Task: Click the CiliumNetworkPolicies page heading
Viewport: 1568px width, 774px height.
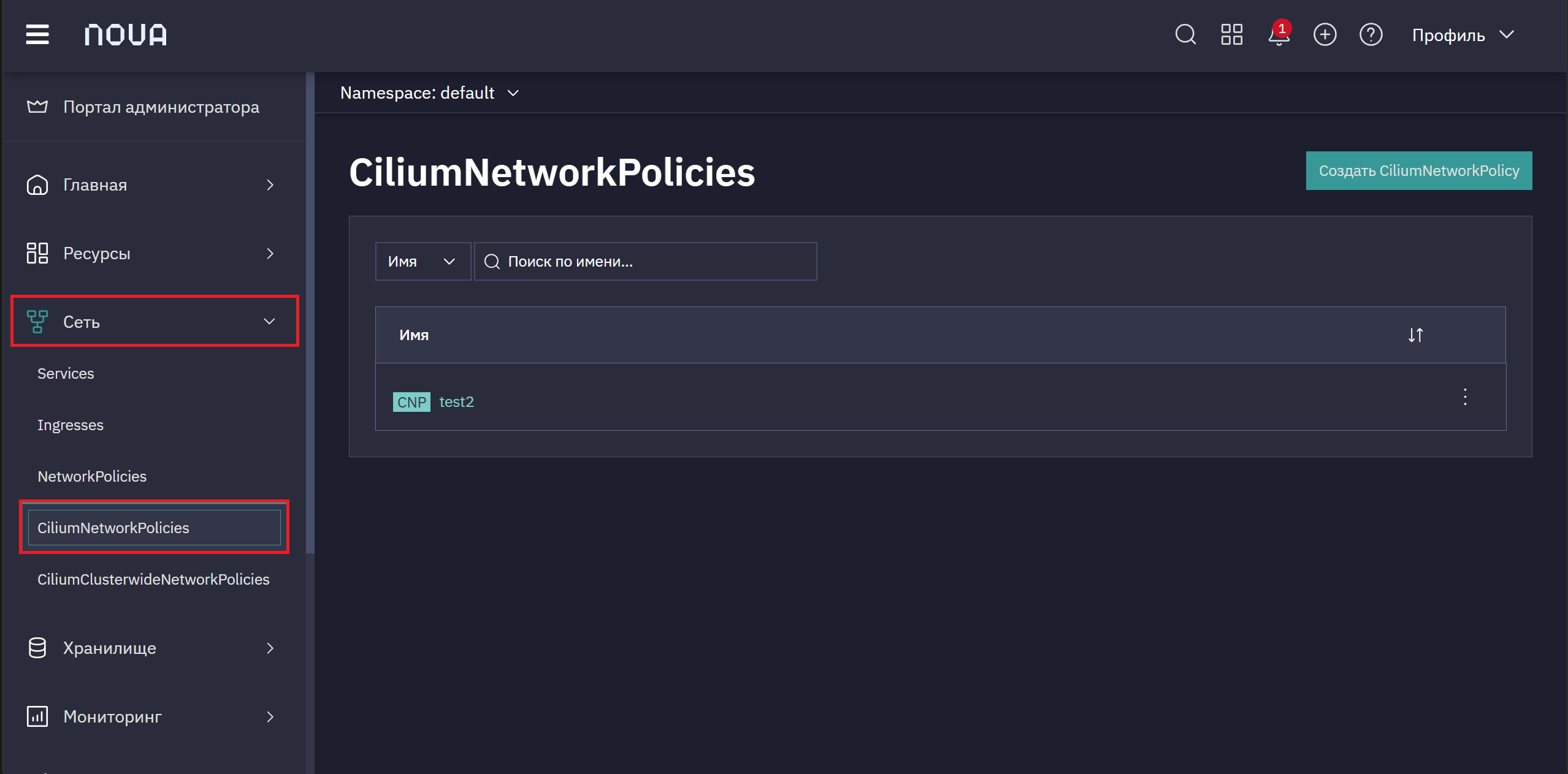Action: tap(552, 172)
